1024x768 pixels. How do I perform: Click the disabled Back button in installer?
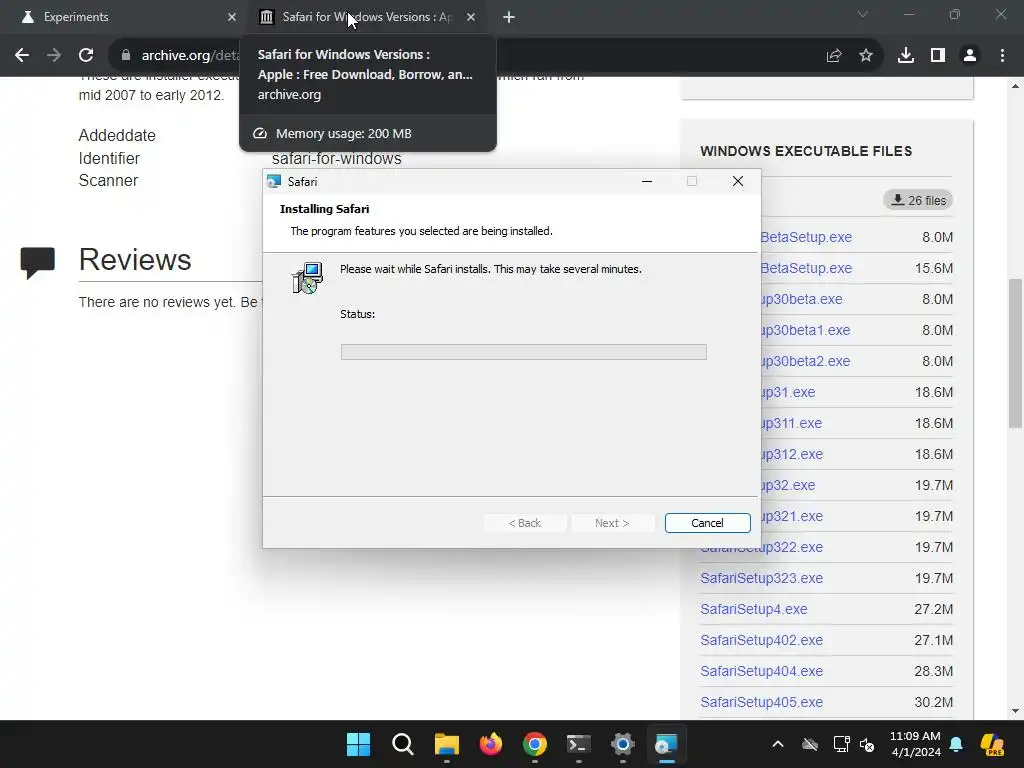[525, 523]
